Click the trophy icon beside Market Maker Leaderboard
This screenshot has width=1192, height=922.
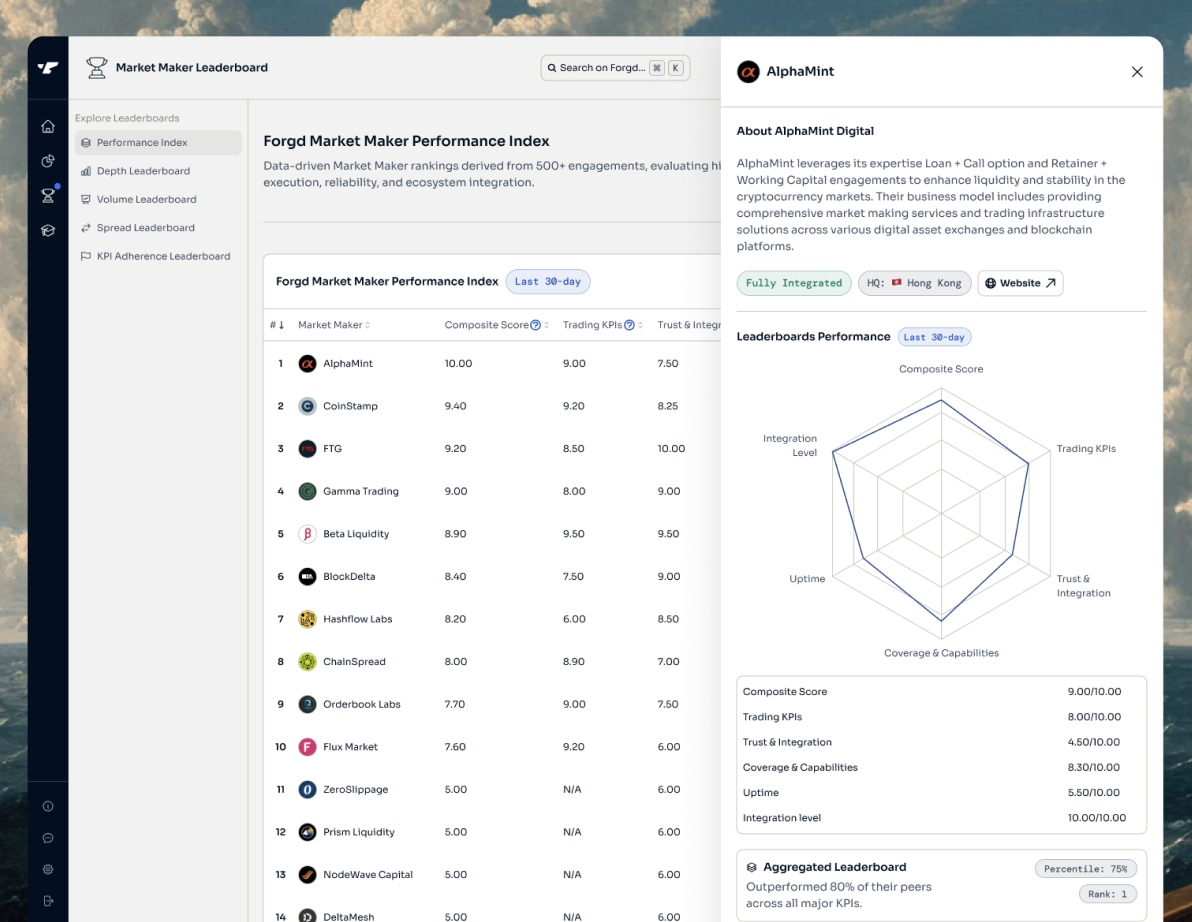pyautogui.click(x=97, y=68)
